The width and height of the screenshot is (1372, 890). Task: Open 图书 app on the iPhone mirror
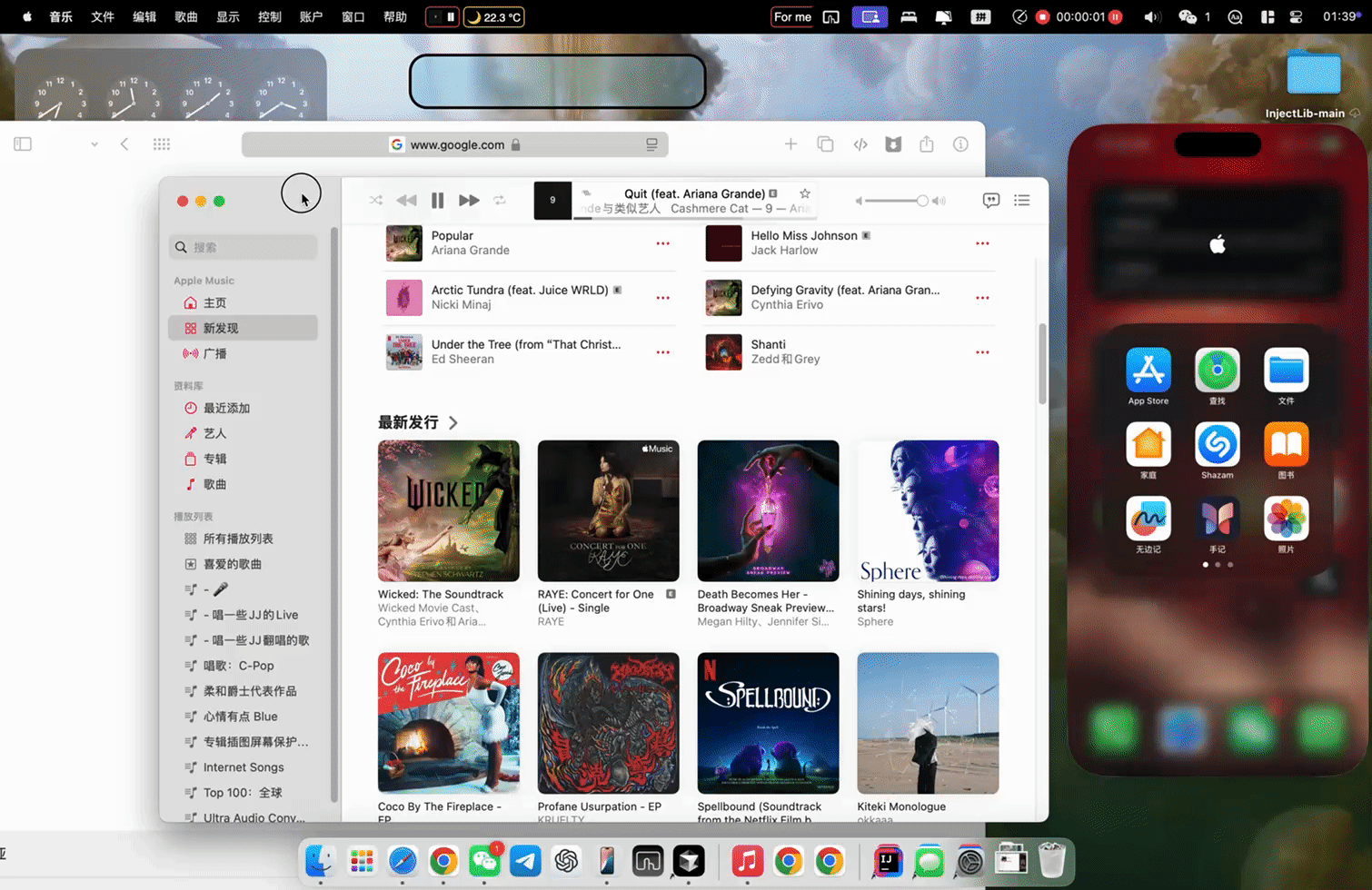tap(1287, 444)
